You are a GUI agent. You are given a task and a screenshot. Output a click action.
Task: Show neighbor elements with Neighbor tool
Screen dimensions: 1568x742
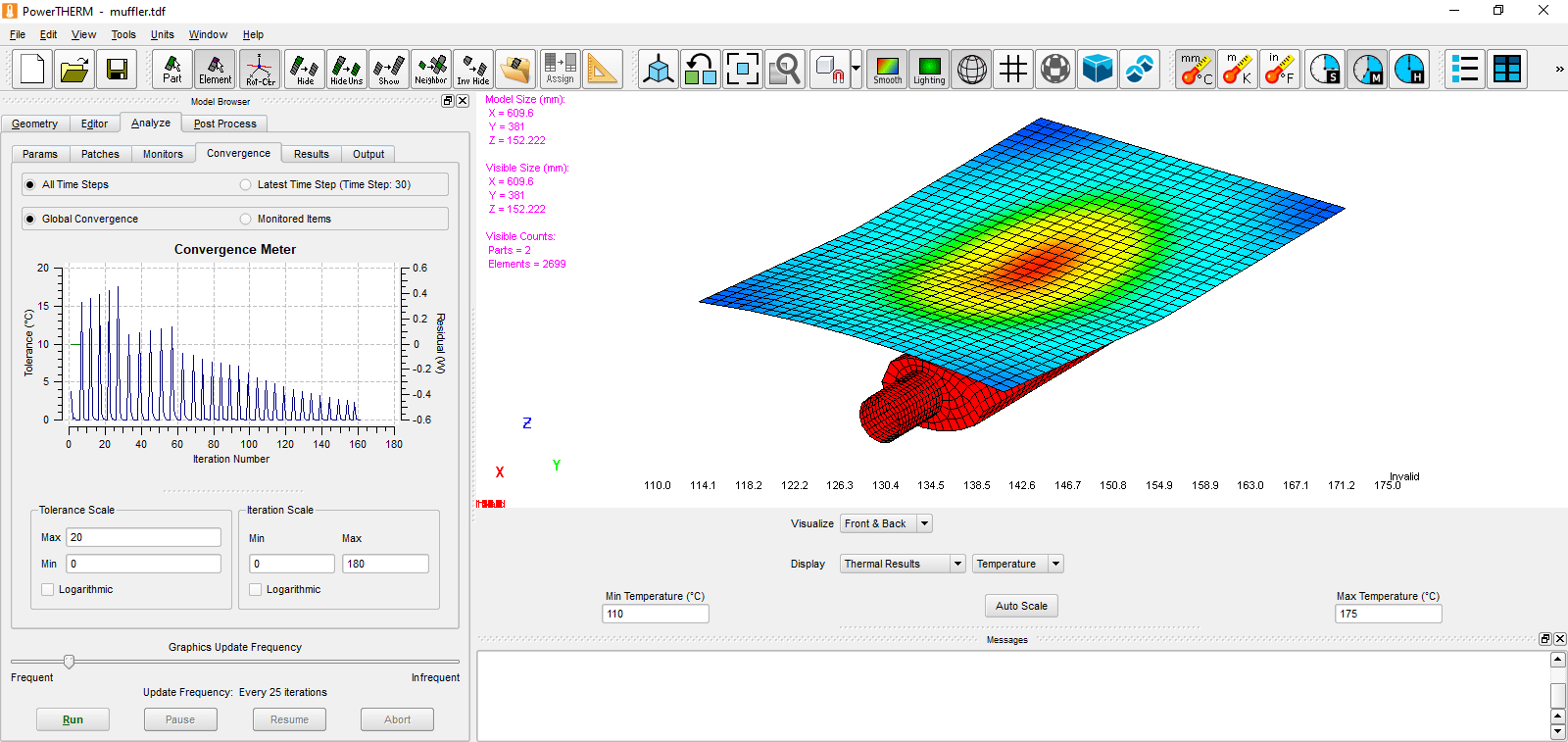(431, 70)
